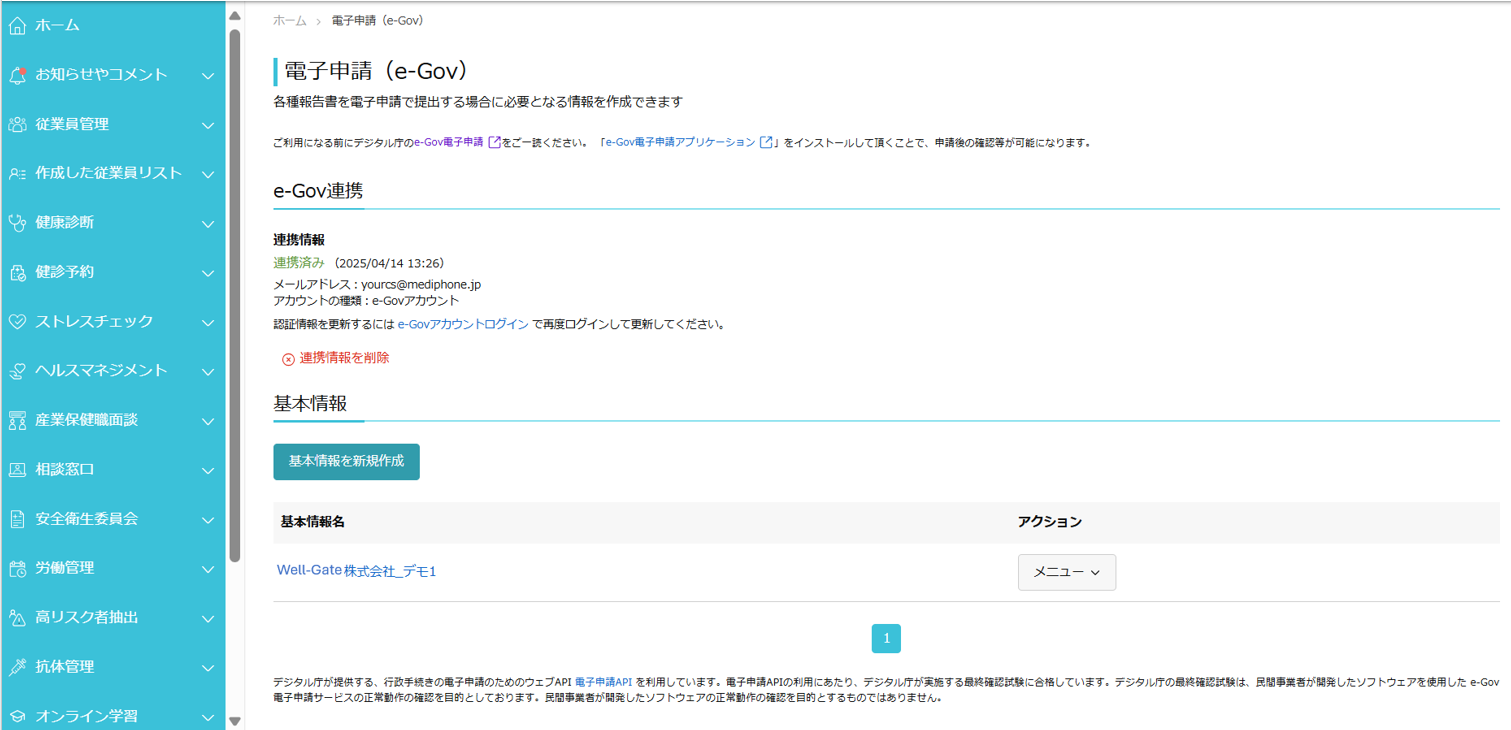1511x730 pixels.
Task: Click the clock icon for 労働管理
Action: pos(17,569)
